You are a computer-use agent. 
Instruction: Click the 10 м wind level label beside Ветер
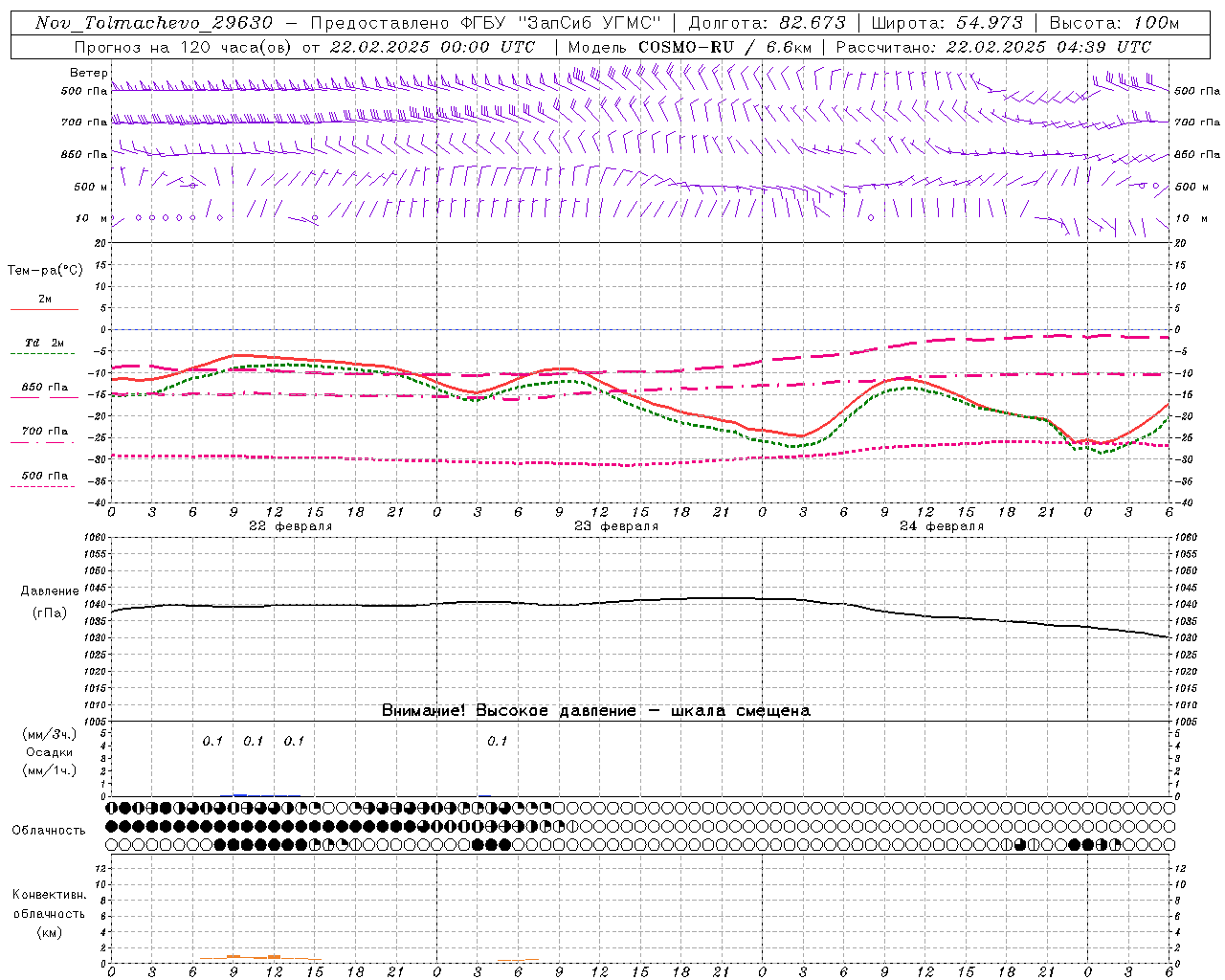tap(92, 218)
